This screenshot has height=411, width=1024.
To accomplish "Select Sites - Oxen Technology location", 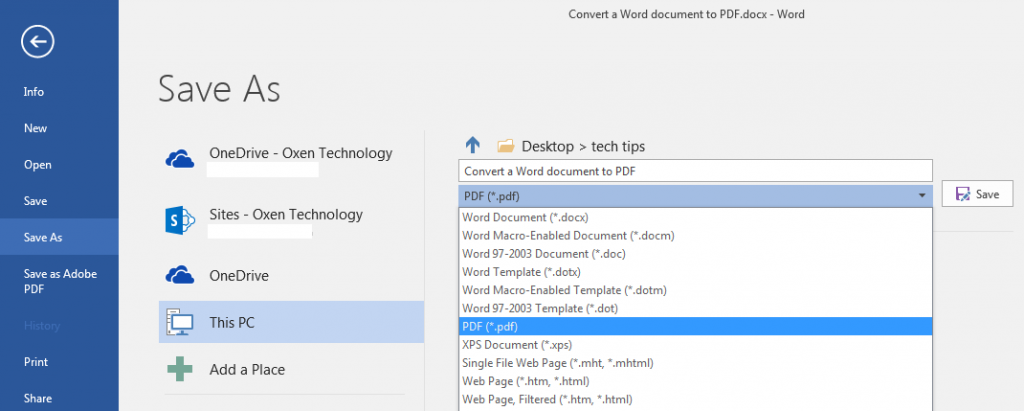I will coord(291,220).
